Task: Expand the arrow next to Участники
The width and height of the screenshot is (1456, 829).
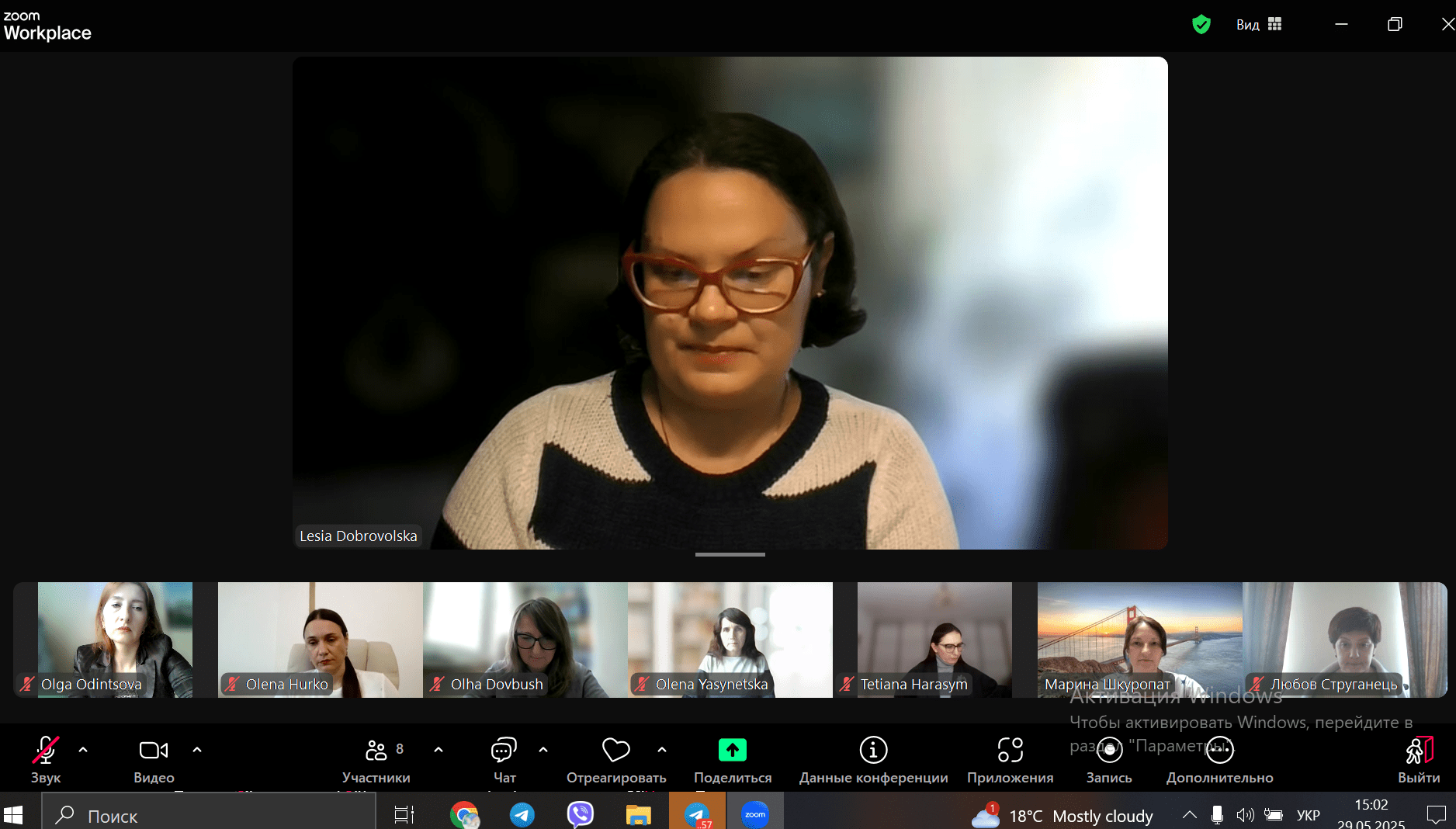Action: [439, 750]
